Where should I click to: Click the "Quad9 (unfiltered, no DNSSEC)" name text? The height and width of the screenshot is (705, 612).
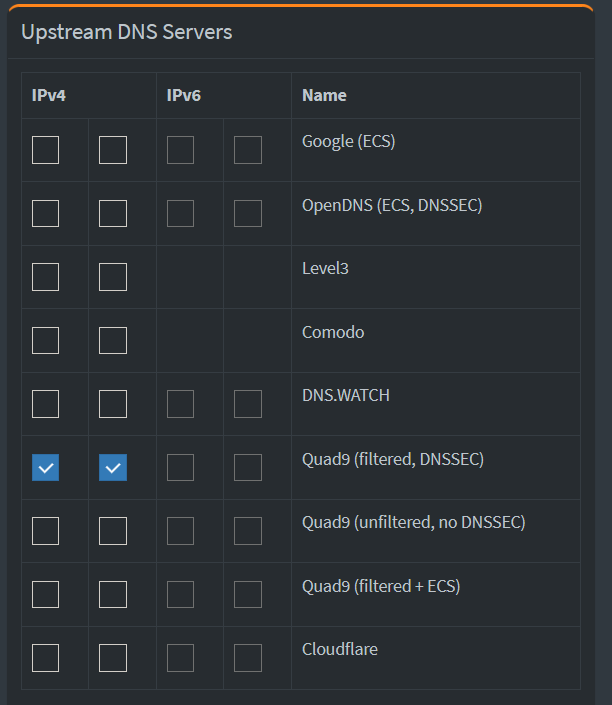(x=414, y=522)
